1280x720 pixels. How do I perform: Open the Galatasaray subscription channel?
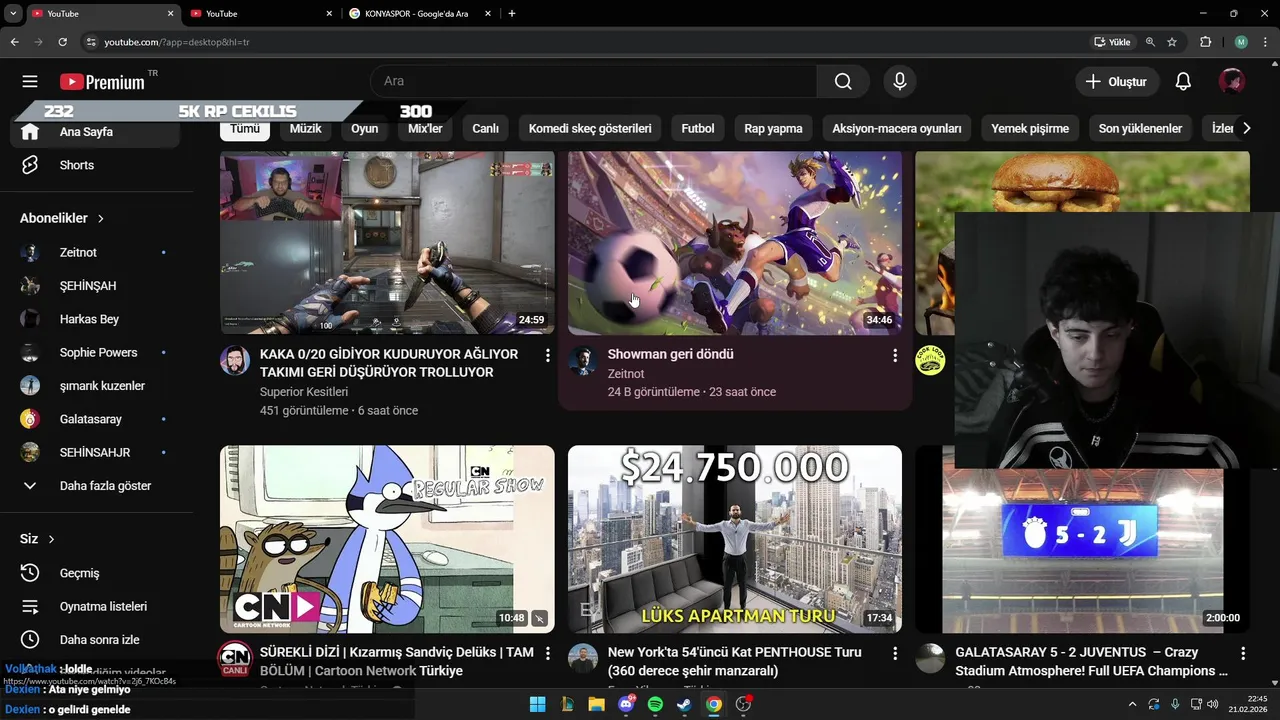coord(95,419)
